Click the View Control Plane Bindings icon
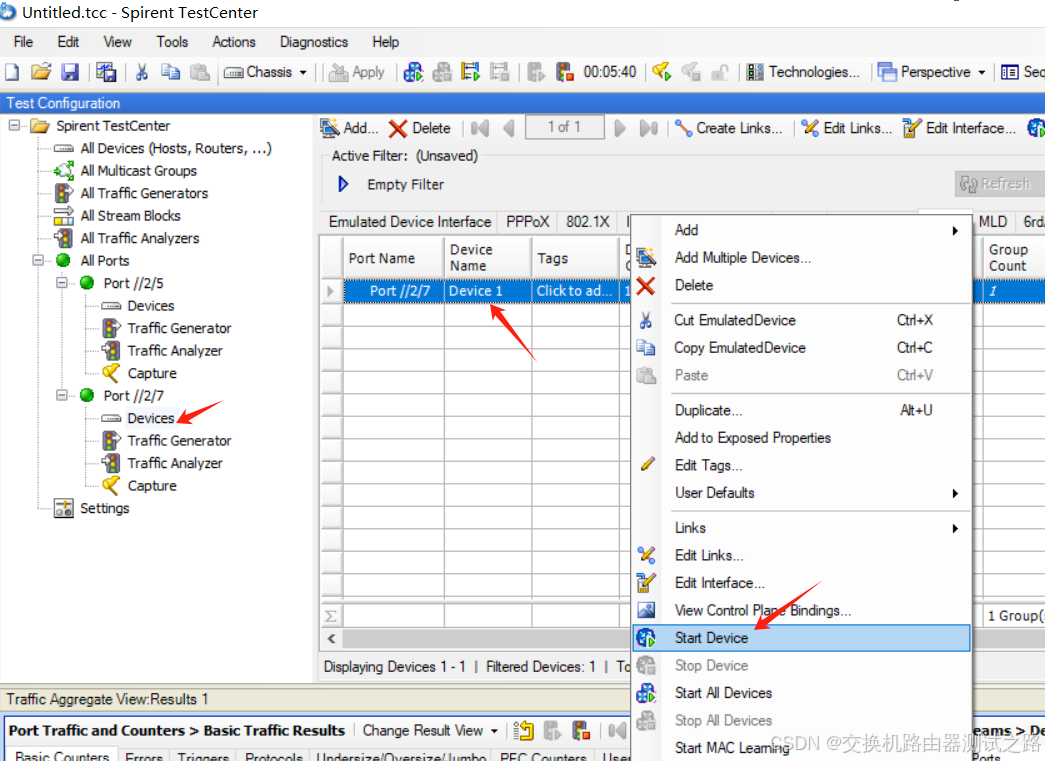 646,610
